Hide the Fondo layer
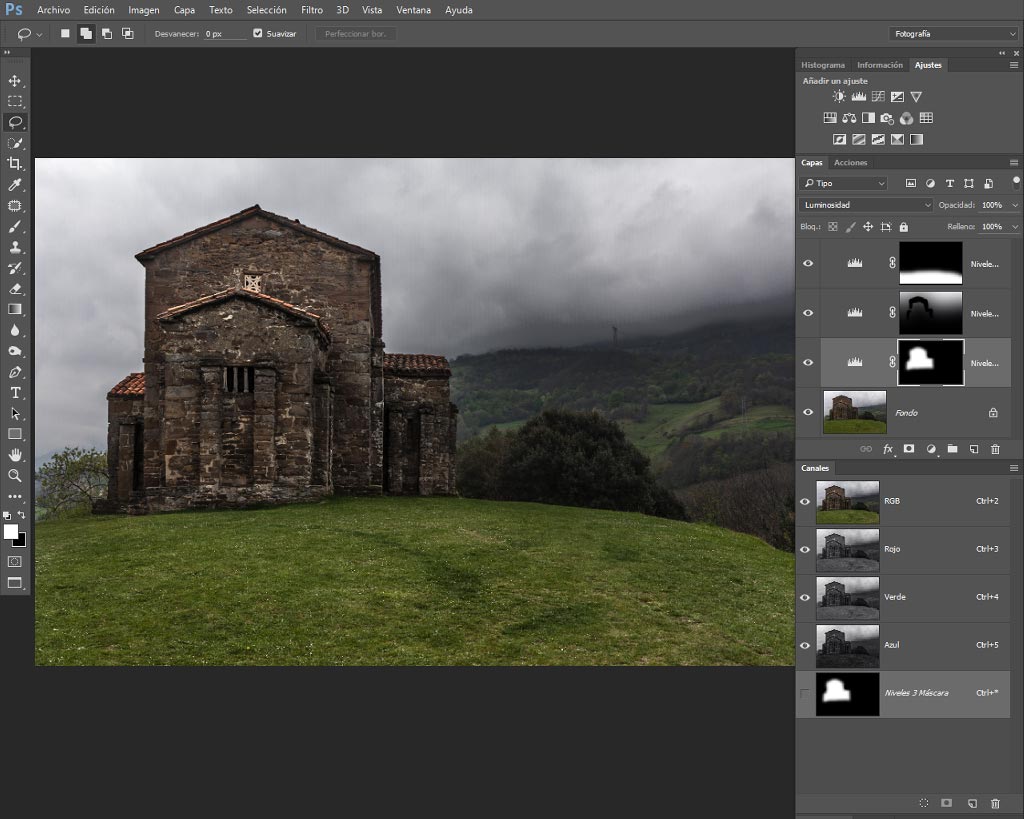Screen dimensions: 1024x819 (808, 412)
